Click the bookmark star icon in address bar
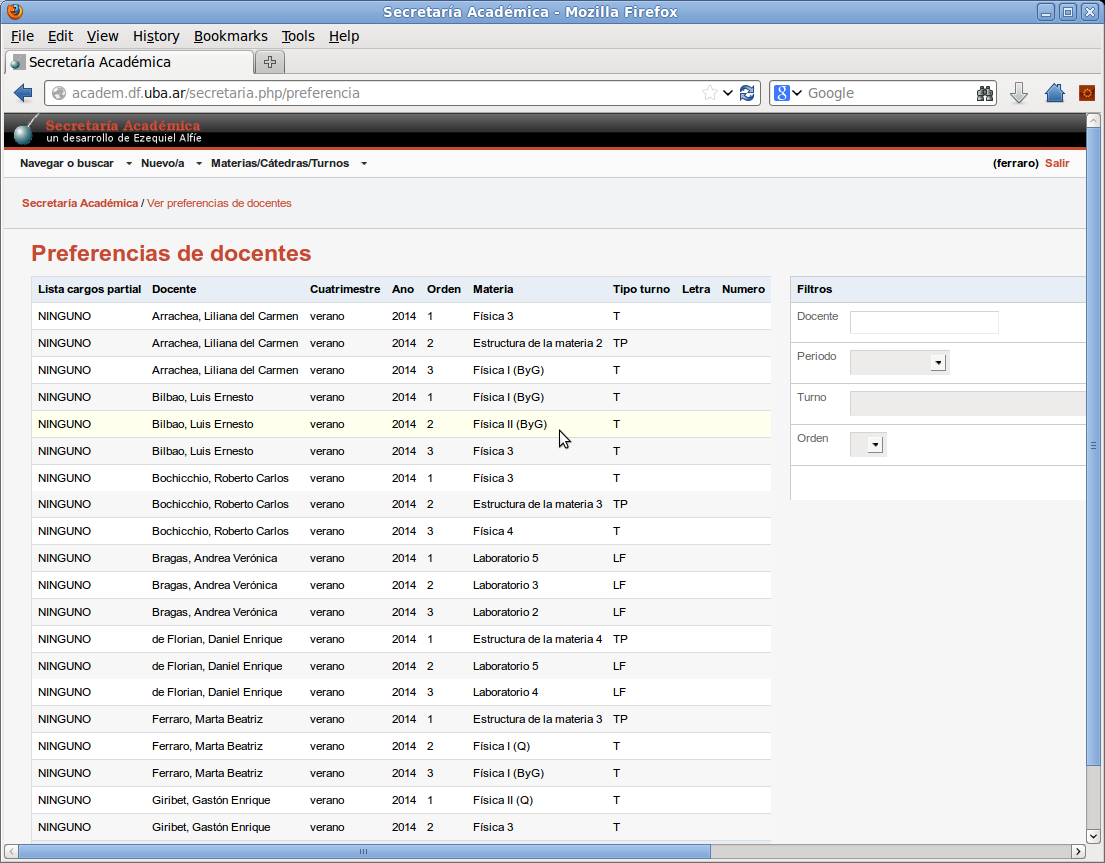Screen dimensions: 1105x863 point(710,93)
